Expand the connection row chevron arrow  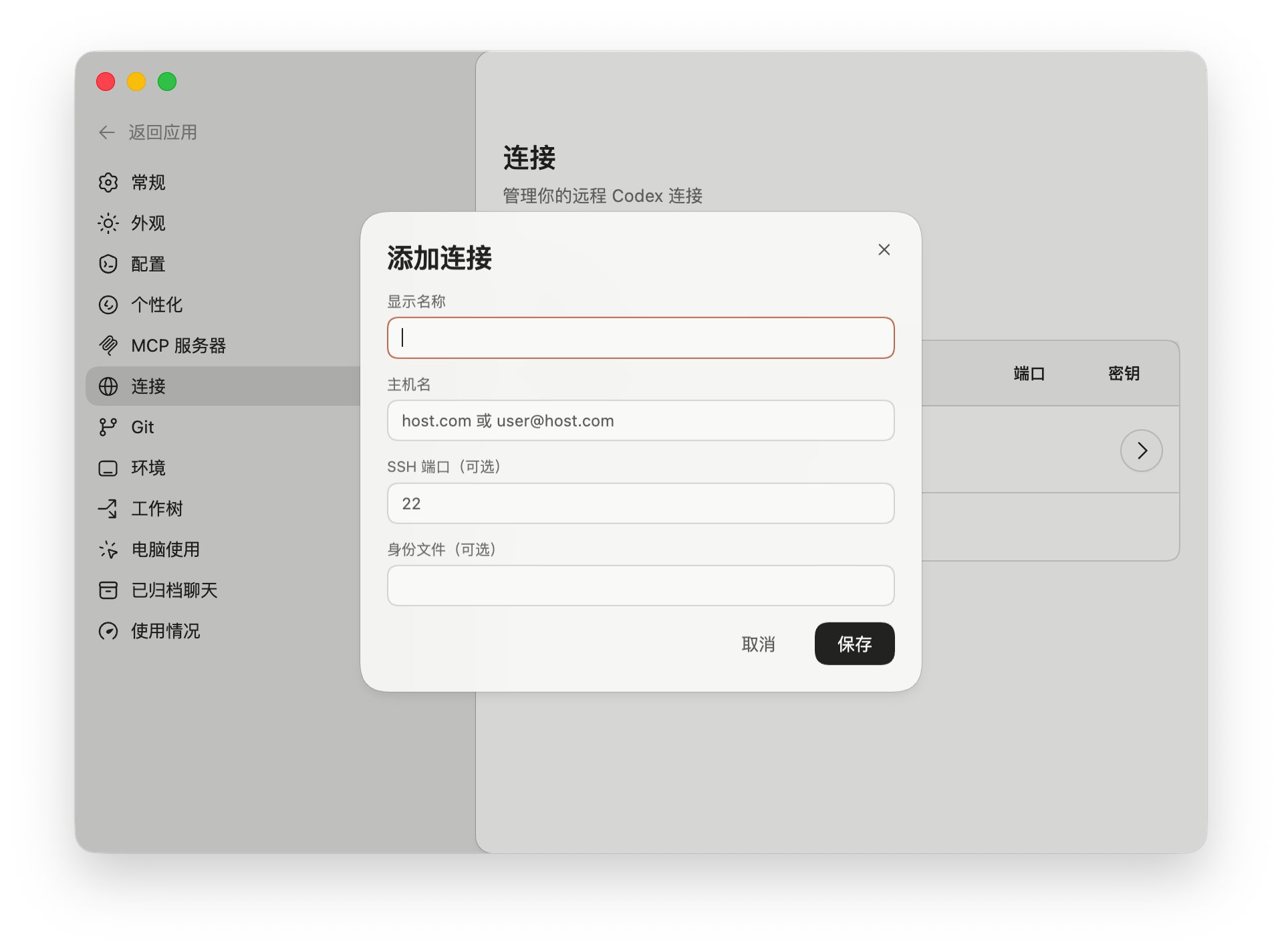coord(1141,451)
